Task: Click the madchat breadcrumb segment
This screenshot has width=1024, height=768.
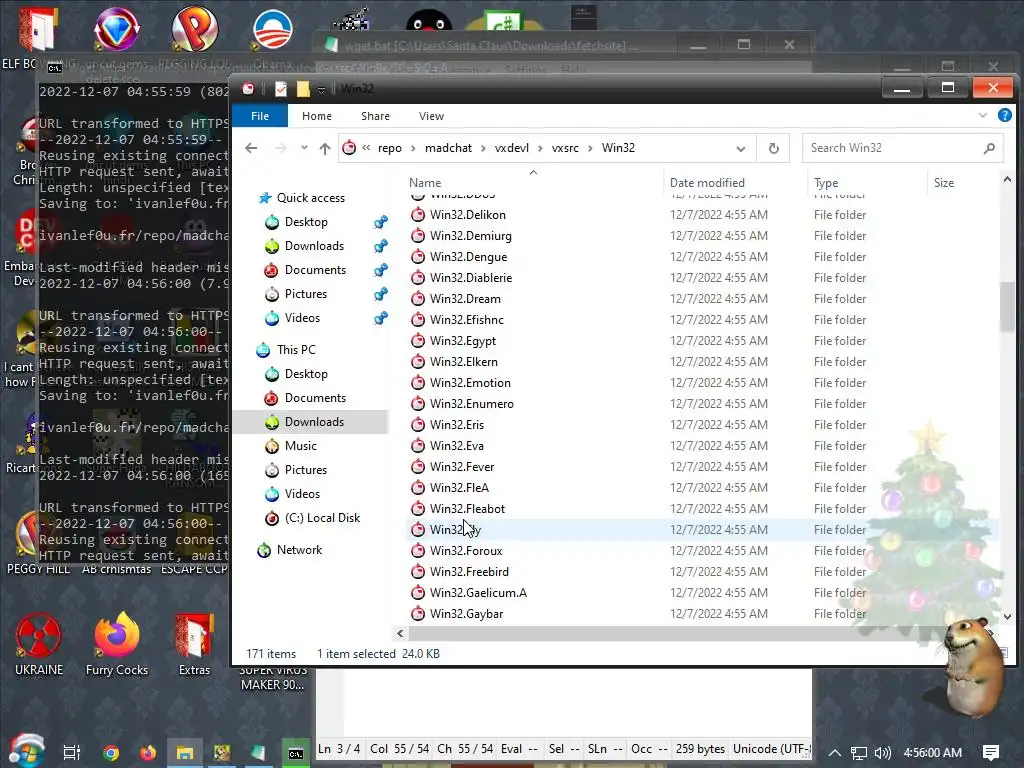Action: pos(448,148)
